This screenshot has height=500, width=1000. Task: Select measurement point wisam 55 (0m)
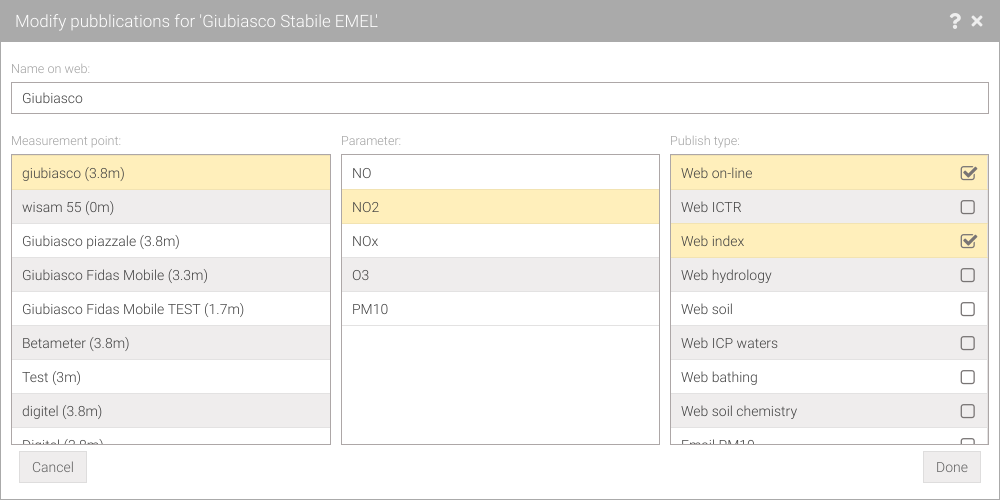[x=171, y=207]
